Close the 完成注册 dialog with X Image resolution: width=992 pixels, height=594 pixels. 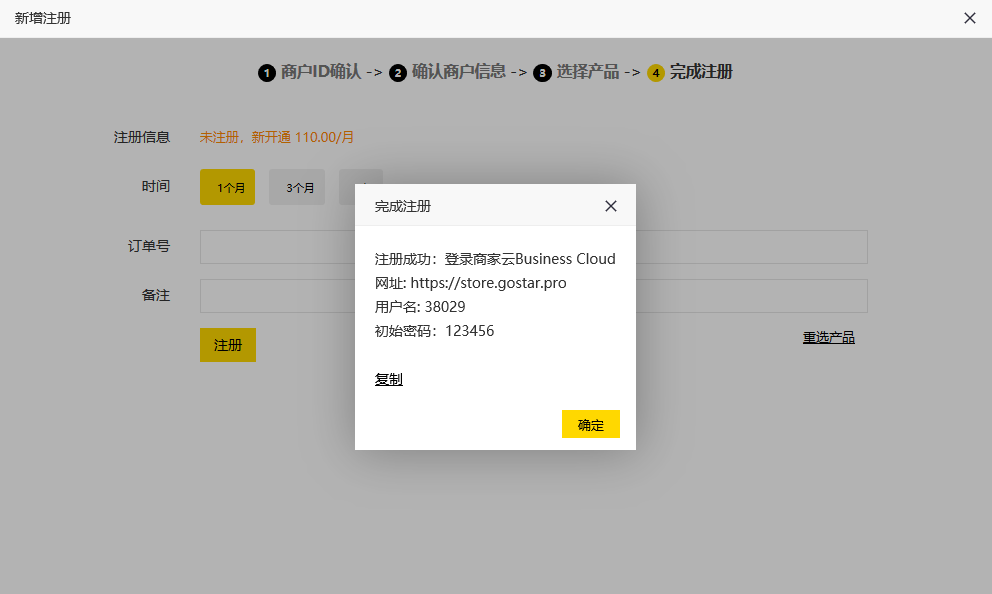611,206
